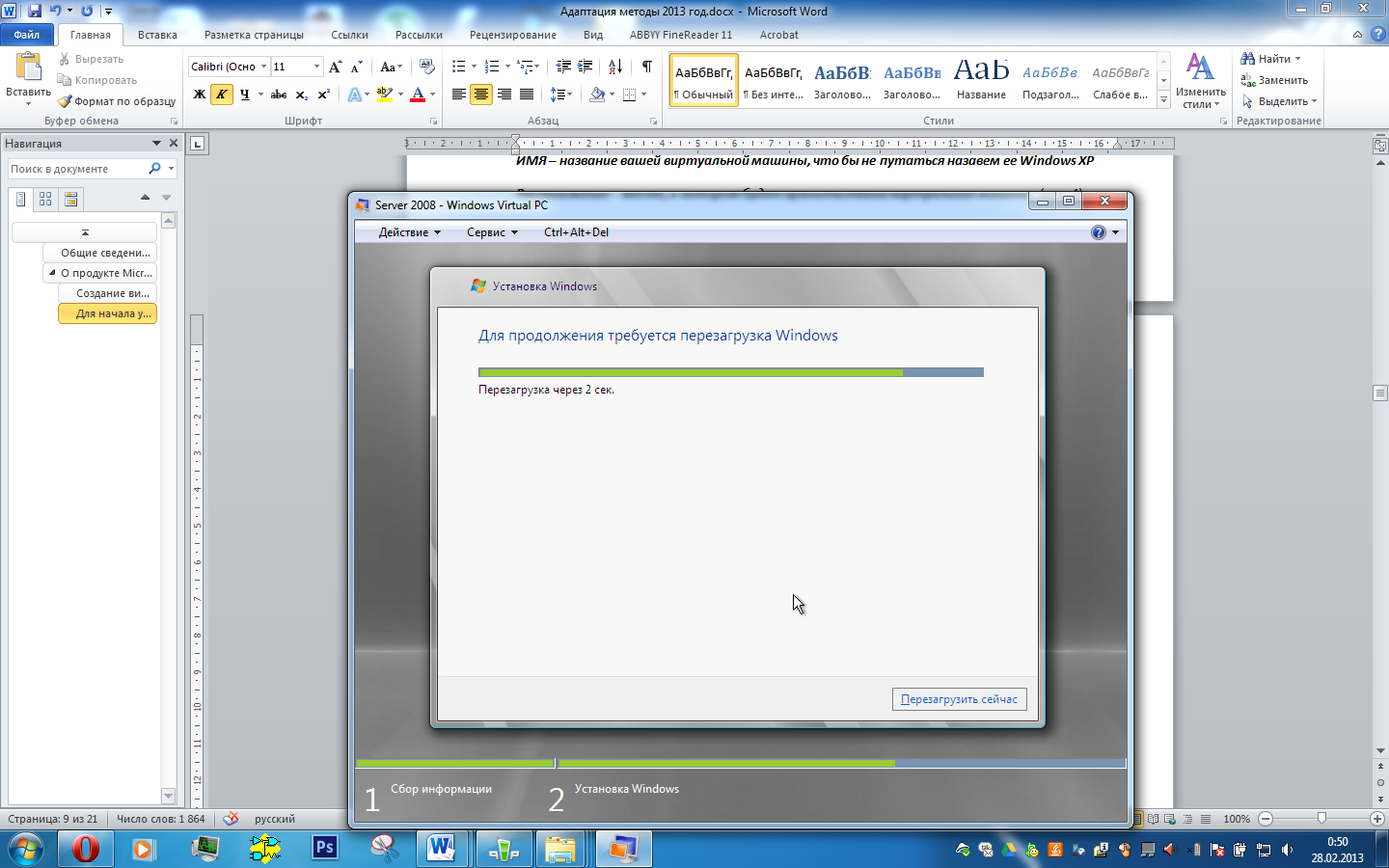Click the Paste (Вставить) icon
Image resolution: width=1389 pixels, height=868 pixels.
pos(28,68)
